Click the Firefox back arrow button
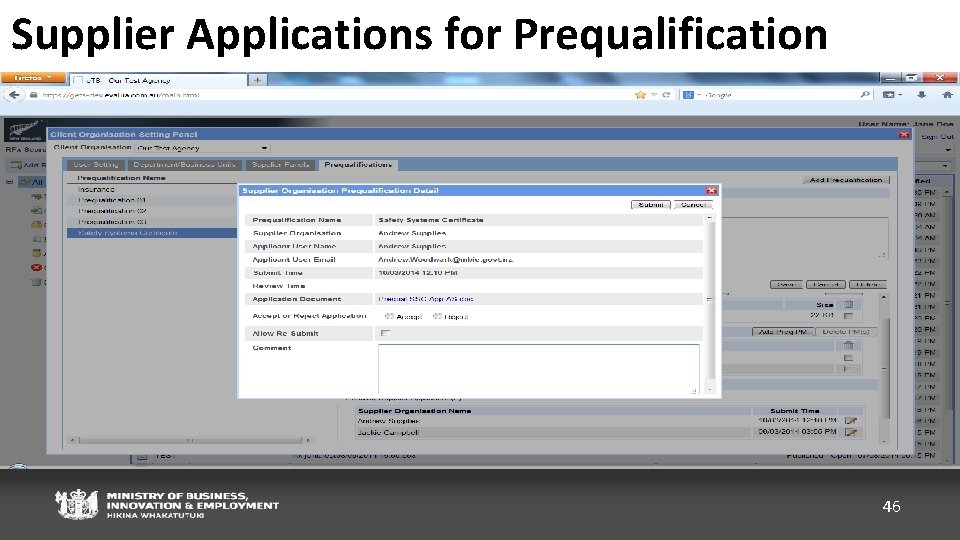Screen dimensions: 960x540 [14, 95]
